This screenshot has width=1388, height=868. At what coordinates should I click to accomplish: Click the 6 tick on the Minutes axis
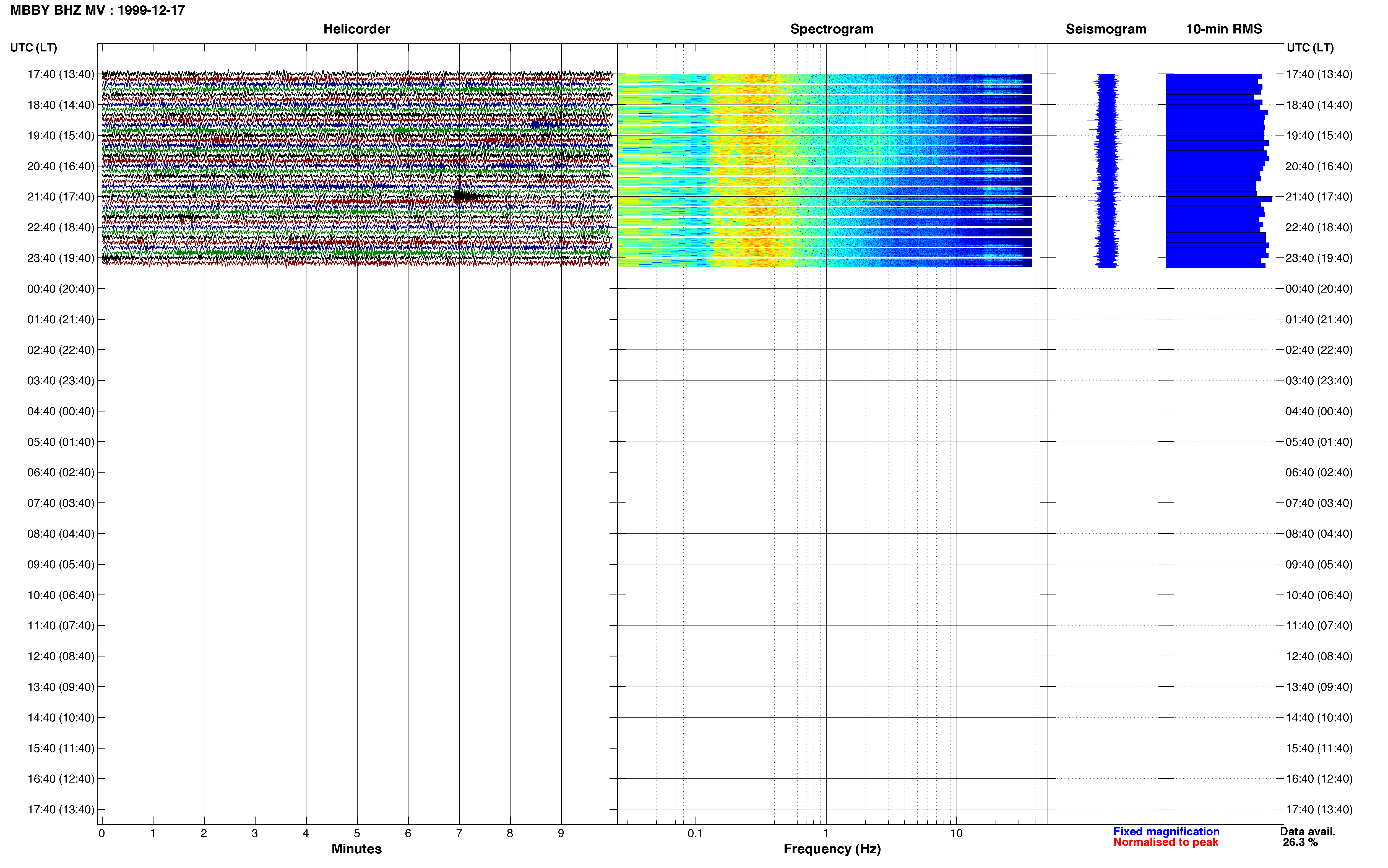click(x=408, y=833)
